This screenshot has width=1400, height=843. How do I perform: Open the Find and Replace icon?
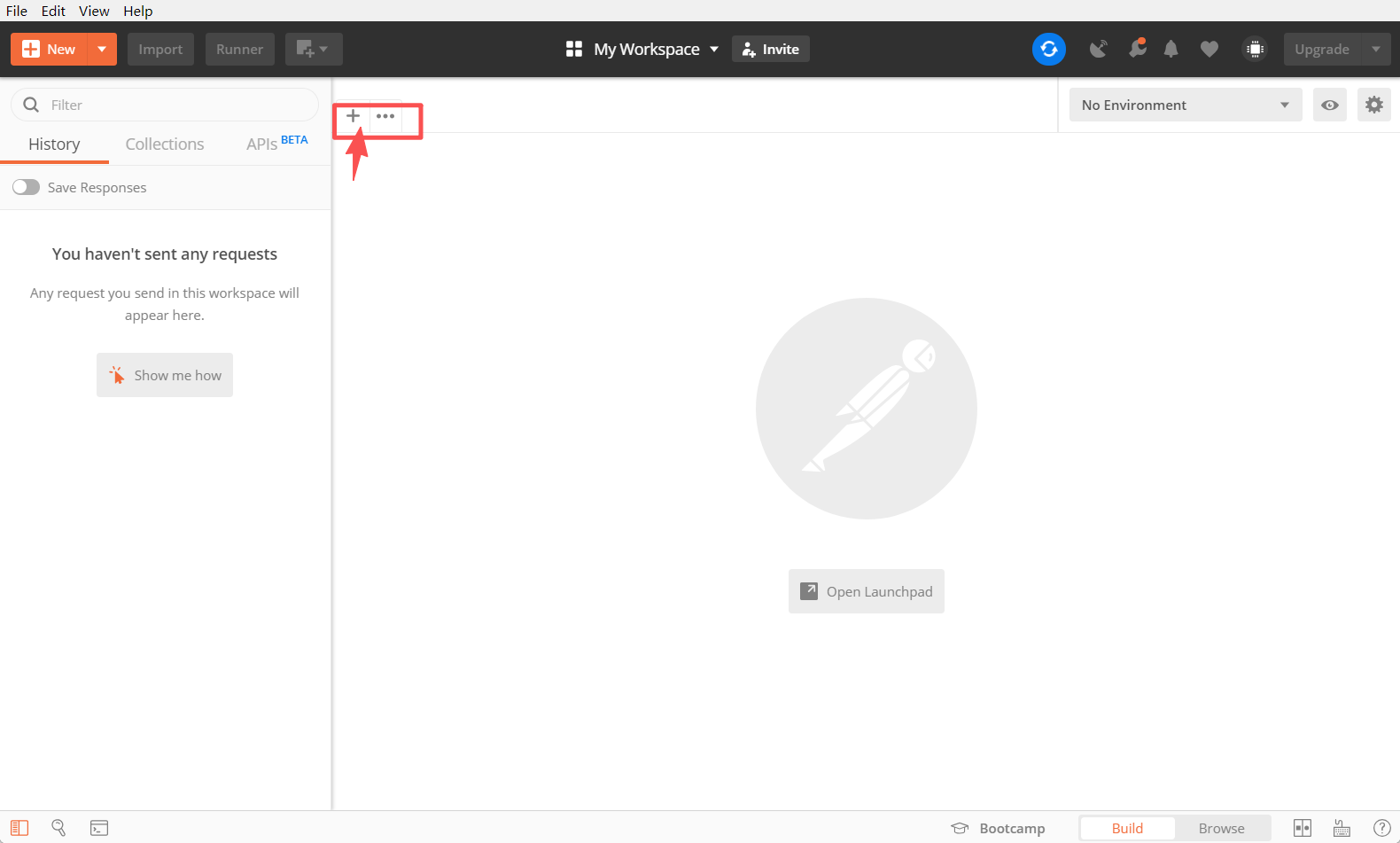tap(58, 828)
